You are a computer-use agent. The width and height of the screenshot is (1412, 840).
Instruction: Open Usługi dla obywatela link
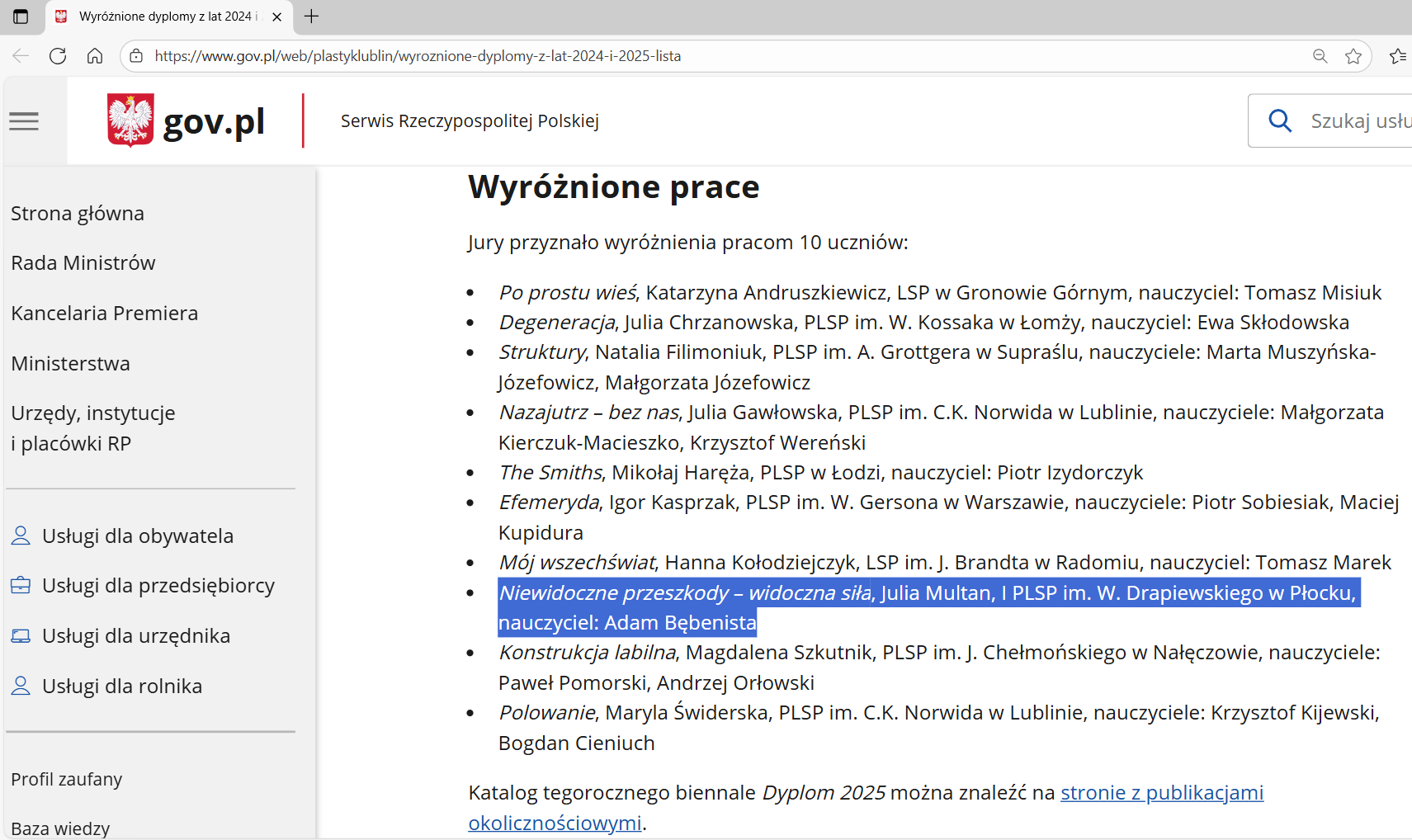(x=138, y=536)
